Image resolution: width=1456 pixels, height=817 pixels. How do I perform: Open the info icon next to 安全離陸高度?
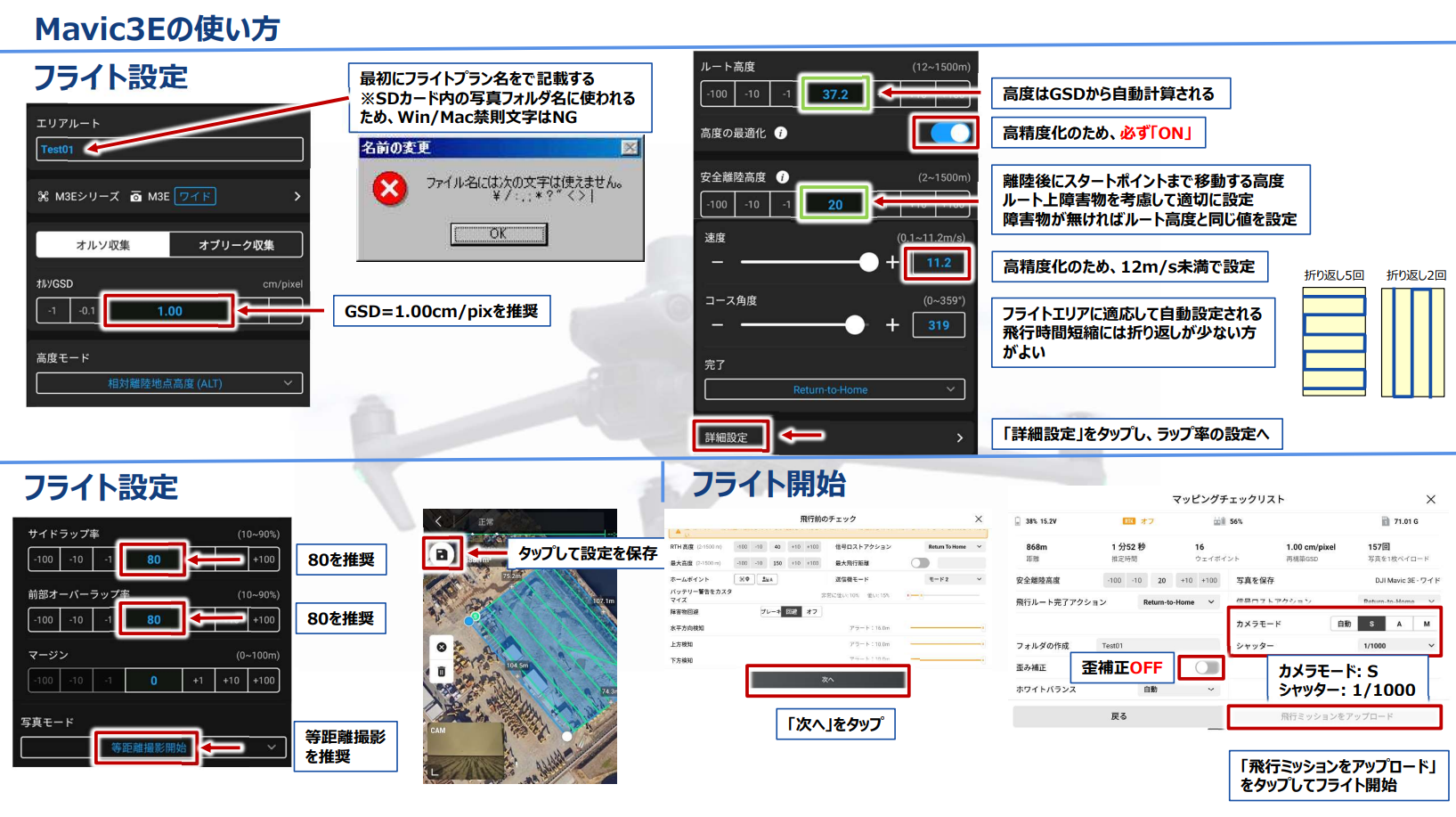pos(782,177)
